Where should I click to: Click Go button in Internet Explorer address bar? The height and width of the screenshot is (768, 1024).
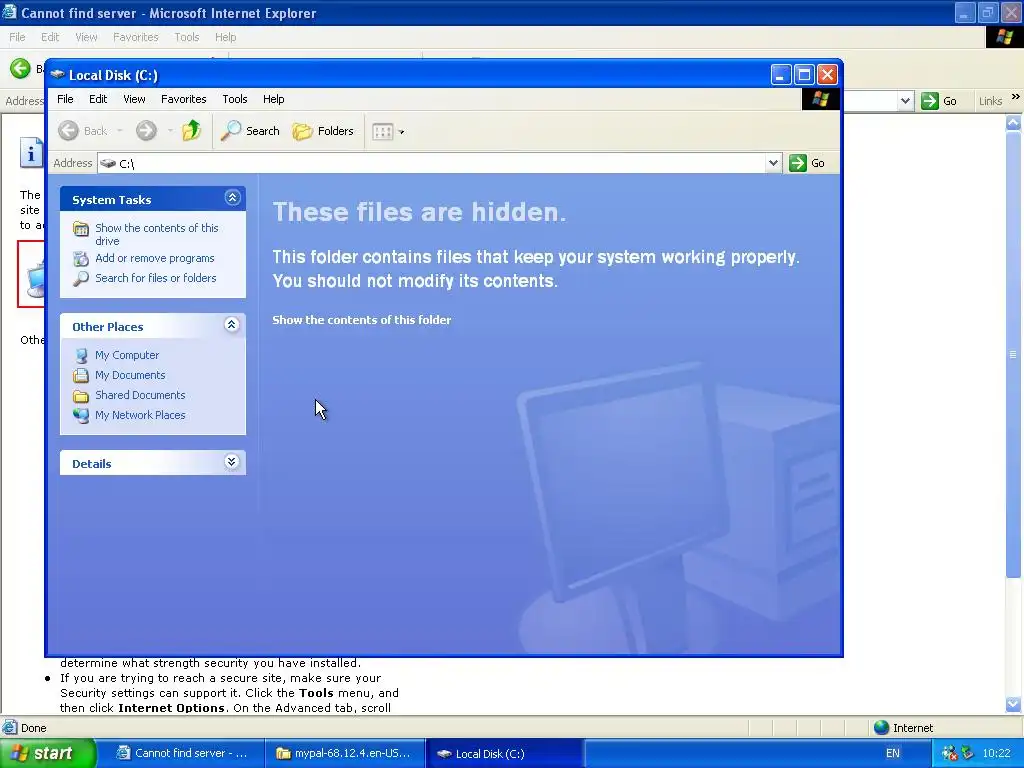point(938,101)
